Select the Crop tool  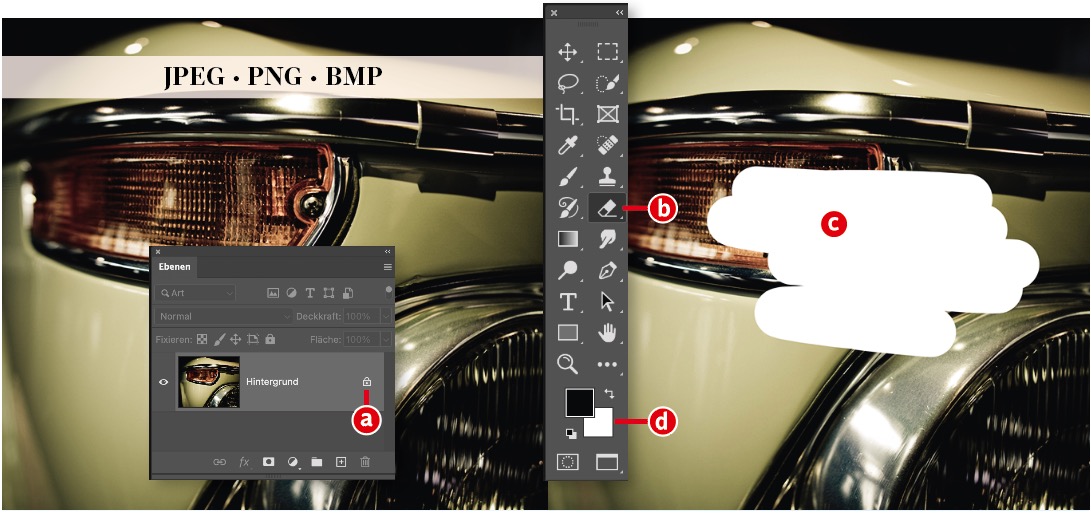tap(568, 114)
